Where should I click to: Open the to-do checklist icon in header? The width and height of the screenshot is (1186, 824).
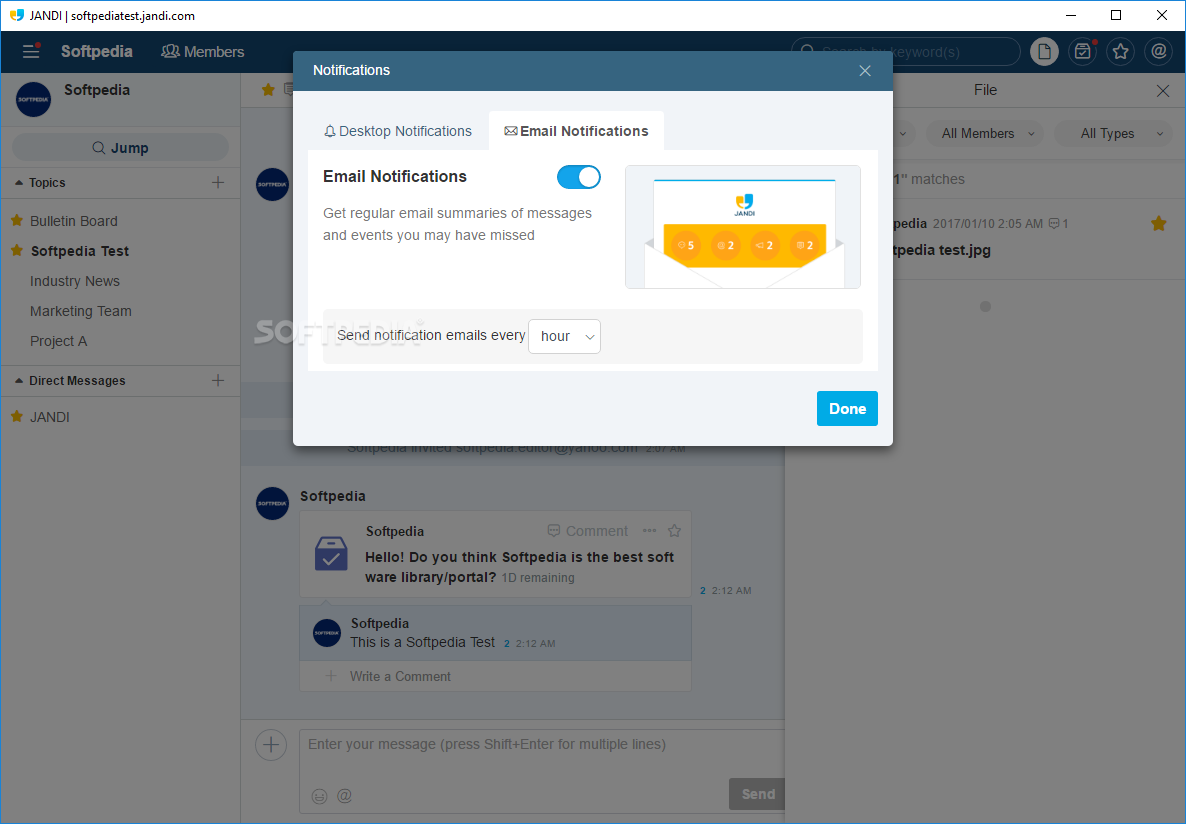tap(1082, 51)
